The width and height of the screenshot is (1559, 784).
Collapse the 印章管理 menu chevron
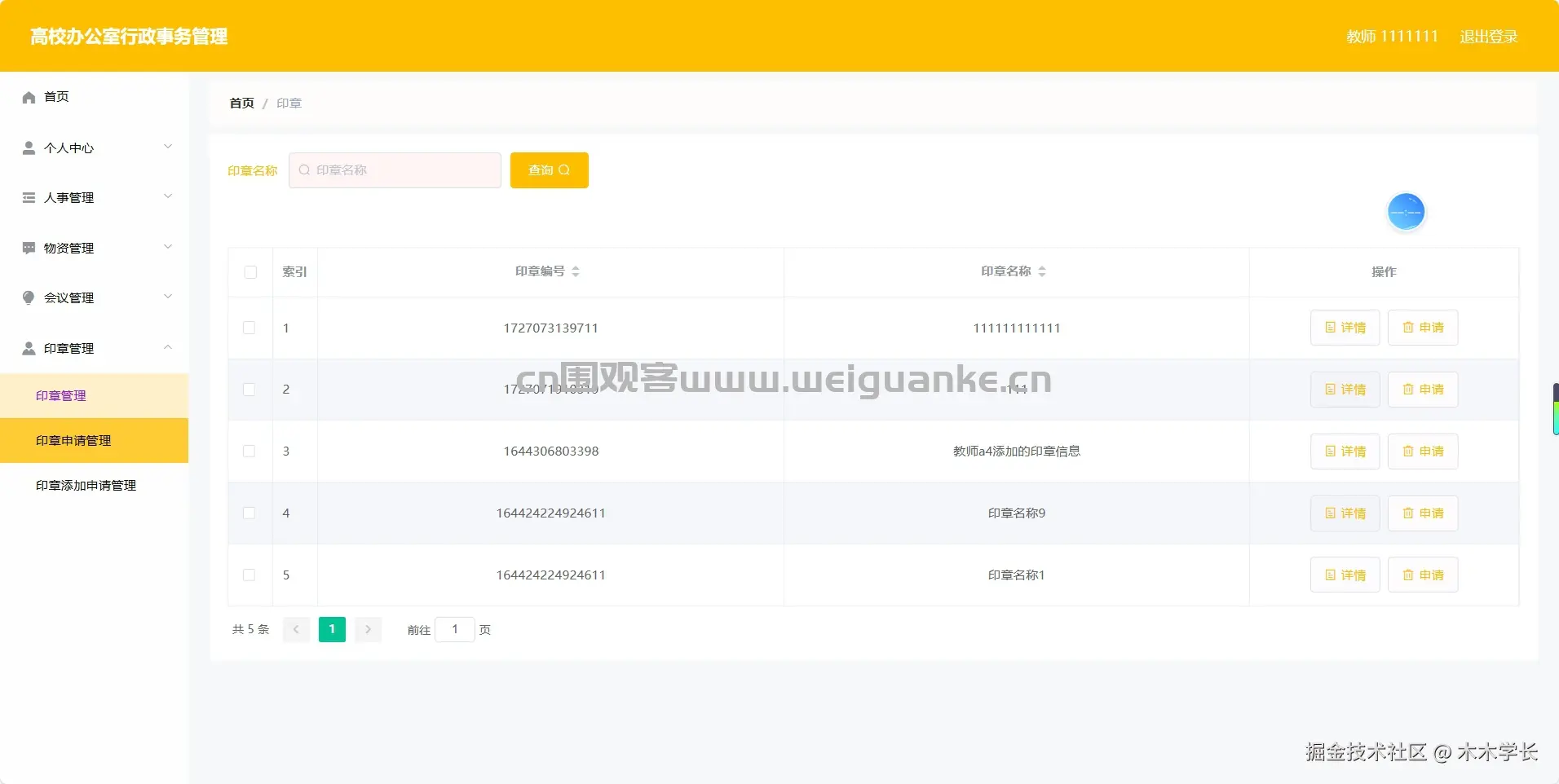168,347
